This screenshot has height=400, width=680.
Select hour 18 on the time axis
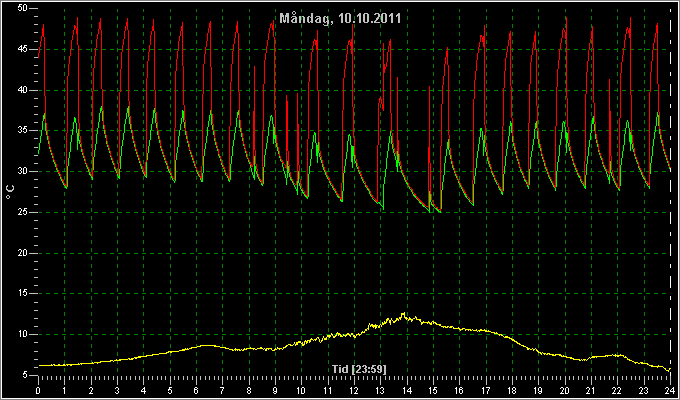pos(512,390)
